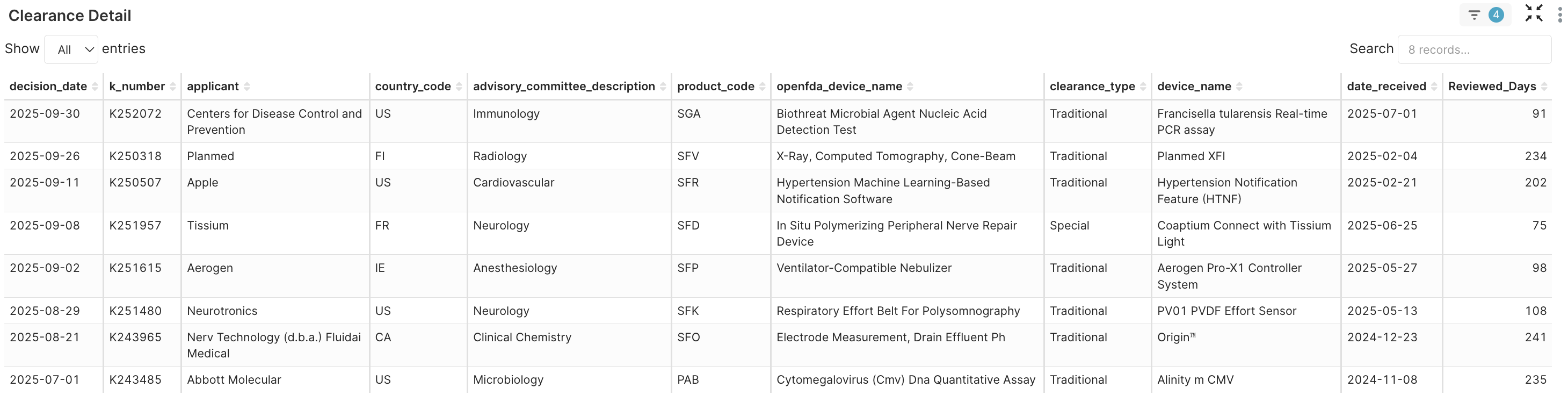Click the Tissium applicant cell
Viewport: 1568px width, 402px height.
point(208,225)
